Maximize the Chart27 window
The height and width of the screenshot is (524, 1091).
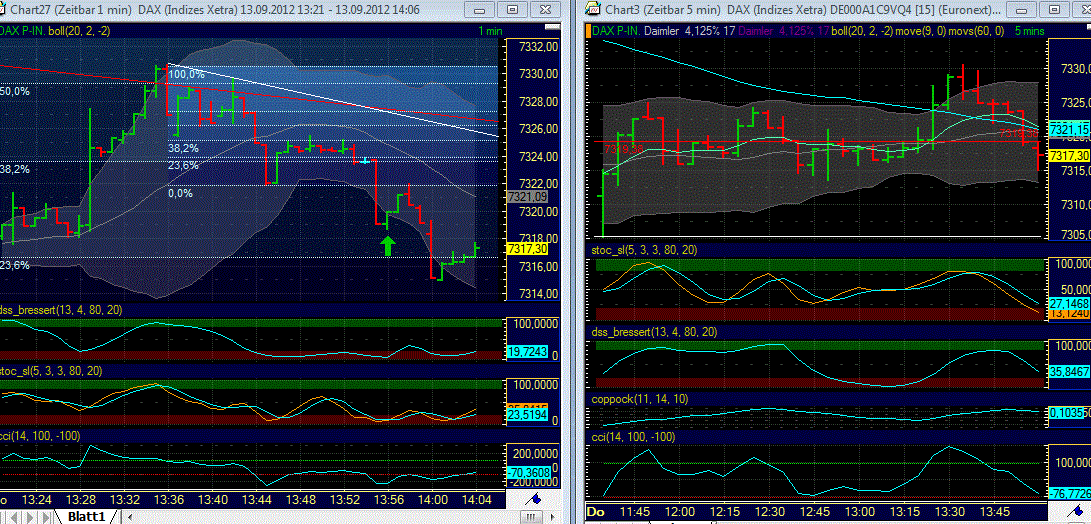click(x=513, y=10)
